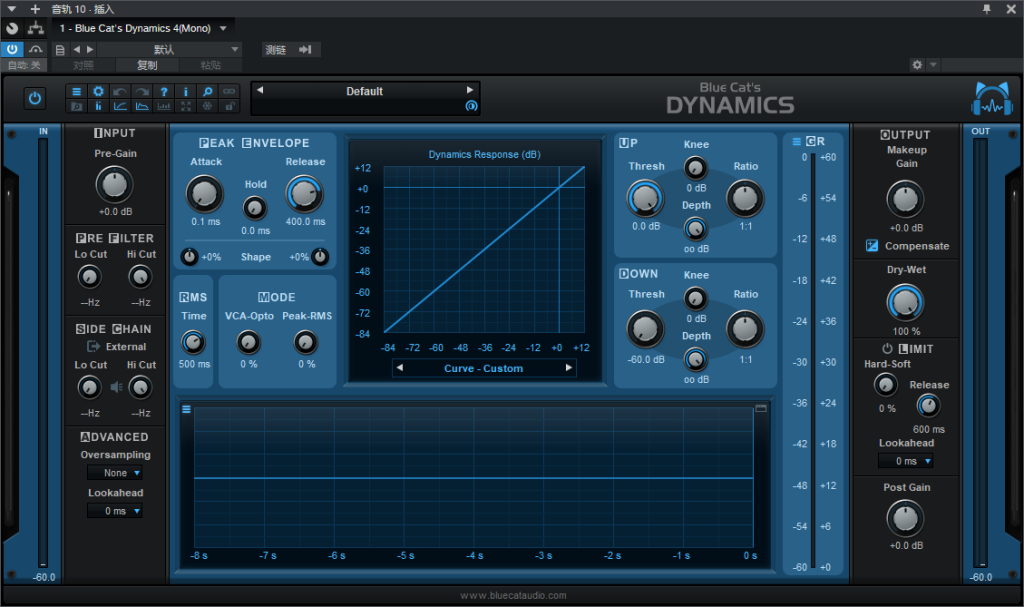Click the snowflake freeze icon

point(208,106)
